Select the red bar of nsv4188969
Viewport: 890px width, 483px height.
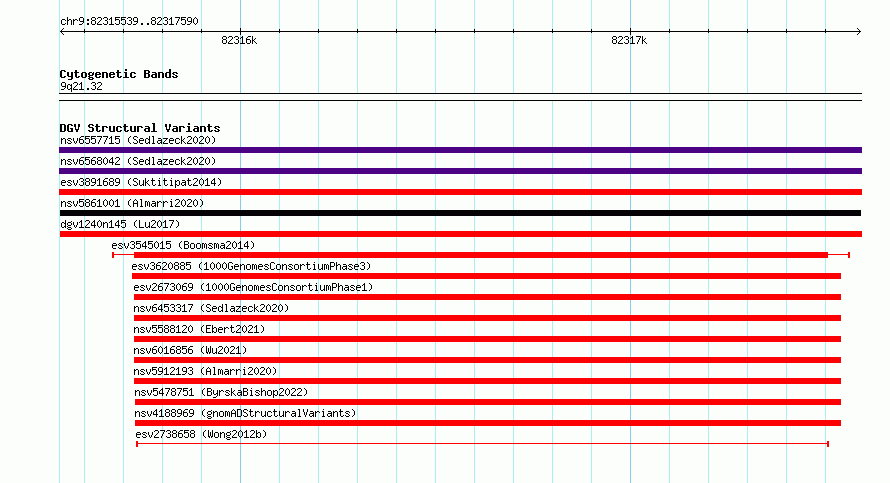[x=488, y=423]
